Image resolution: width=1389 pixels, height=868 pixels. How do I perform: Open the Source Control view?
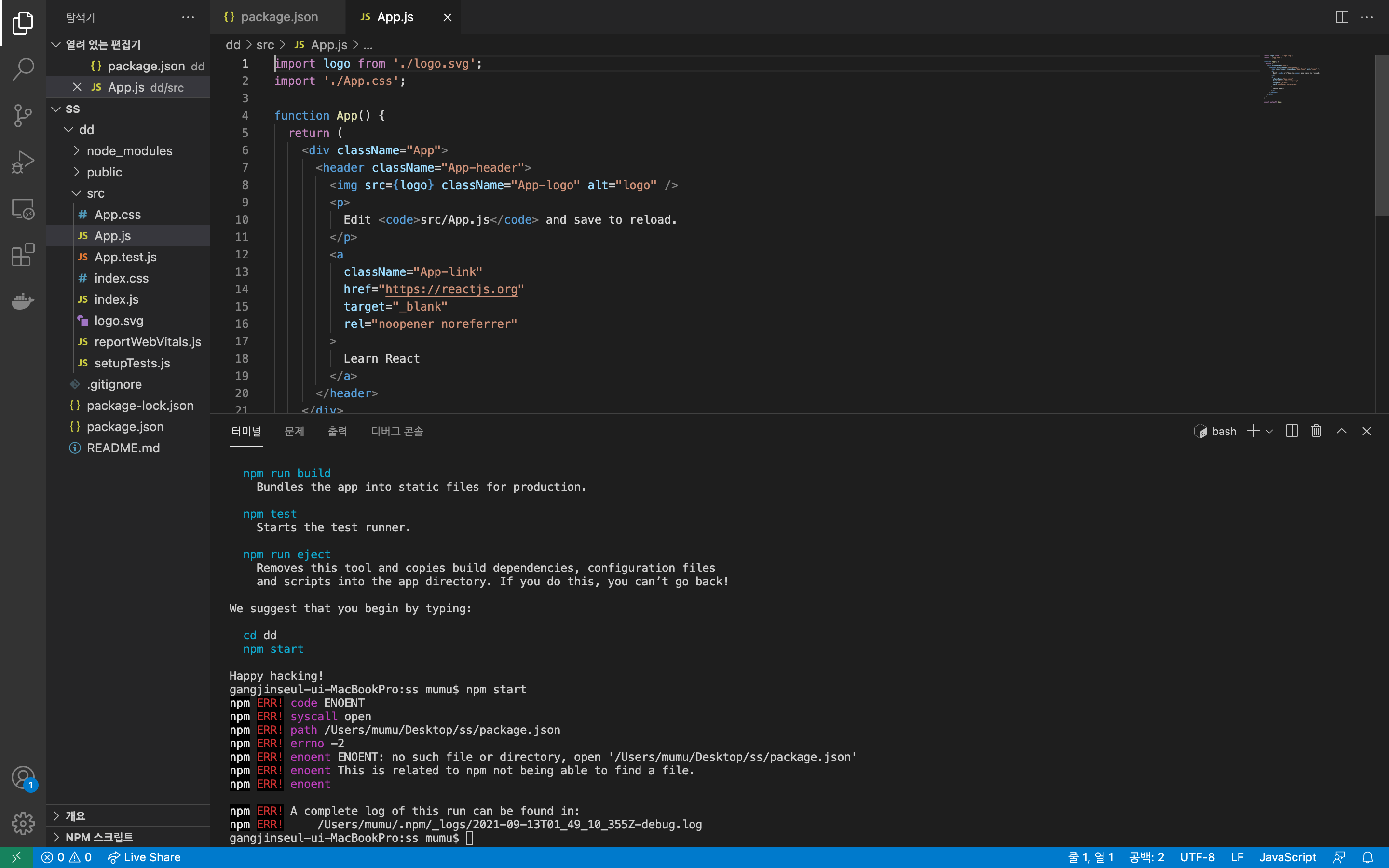click(23, 115)
